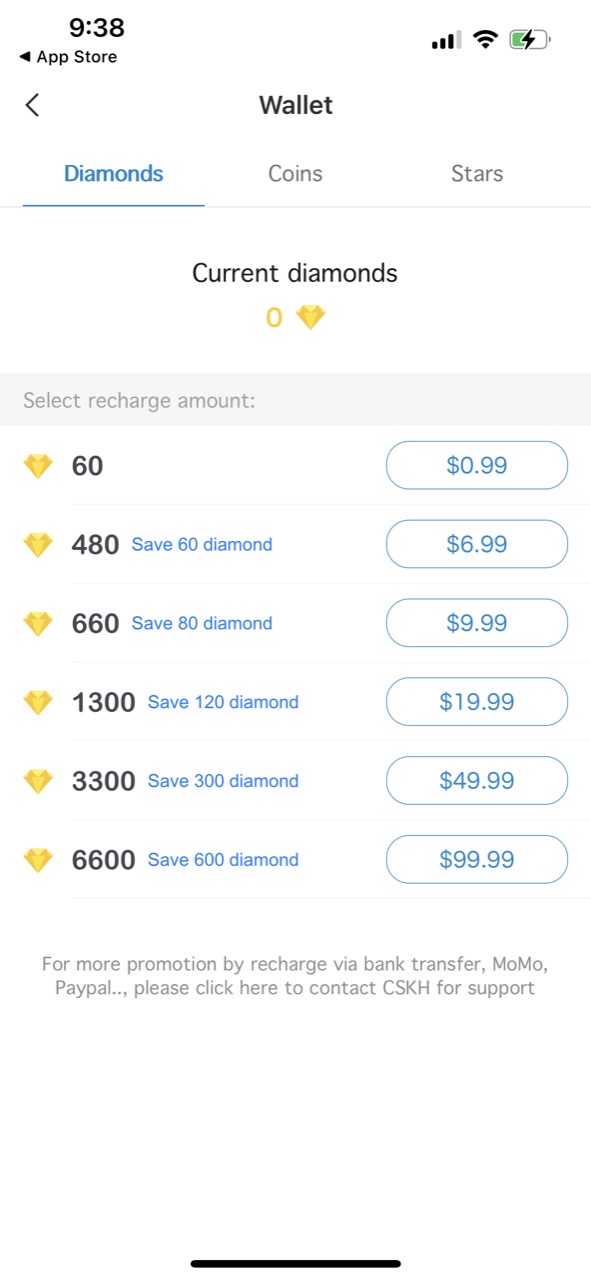Tap the back arrow icon

pos(32,105)
